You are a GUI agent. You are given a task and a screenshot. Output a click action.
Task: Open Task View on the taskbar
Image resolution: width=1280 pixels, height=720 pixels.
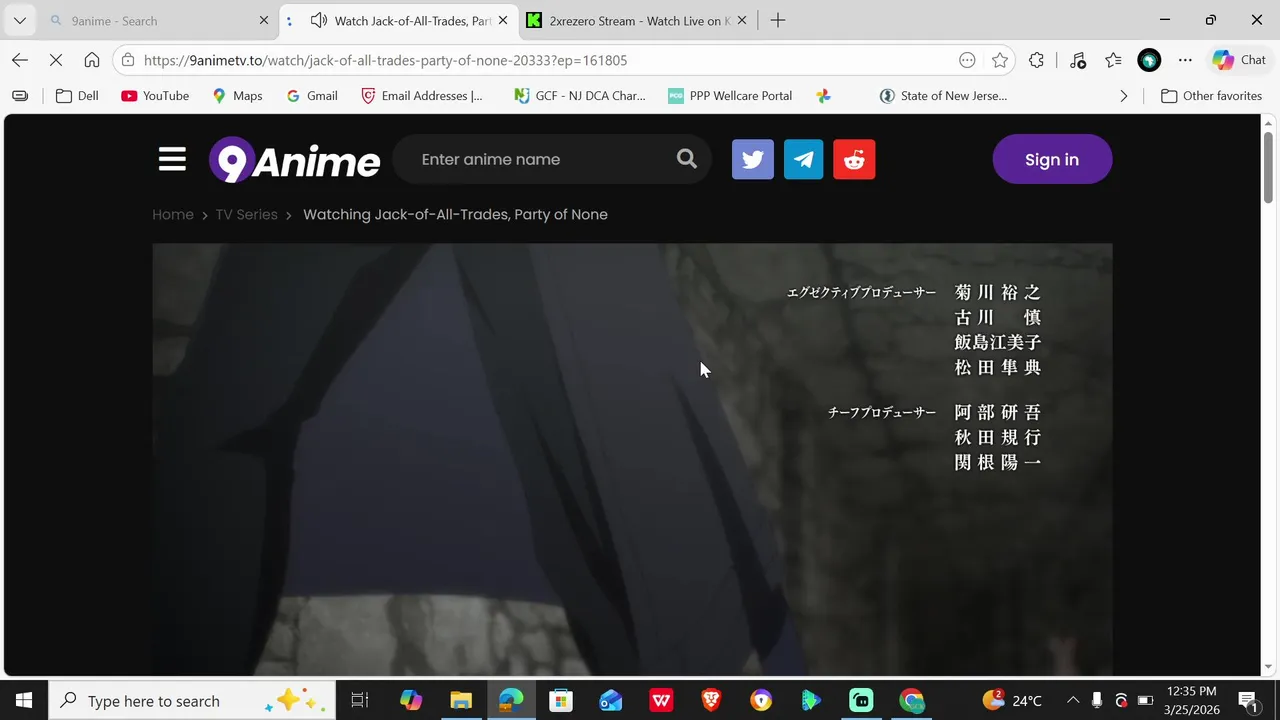[x=360, y=700]
